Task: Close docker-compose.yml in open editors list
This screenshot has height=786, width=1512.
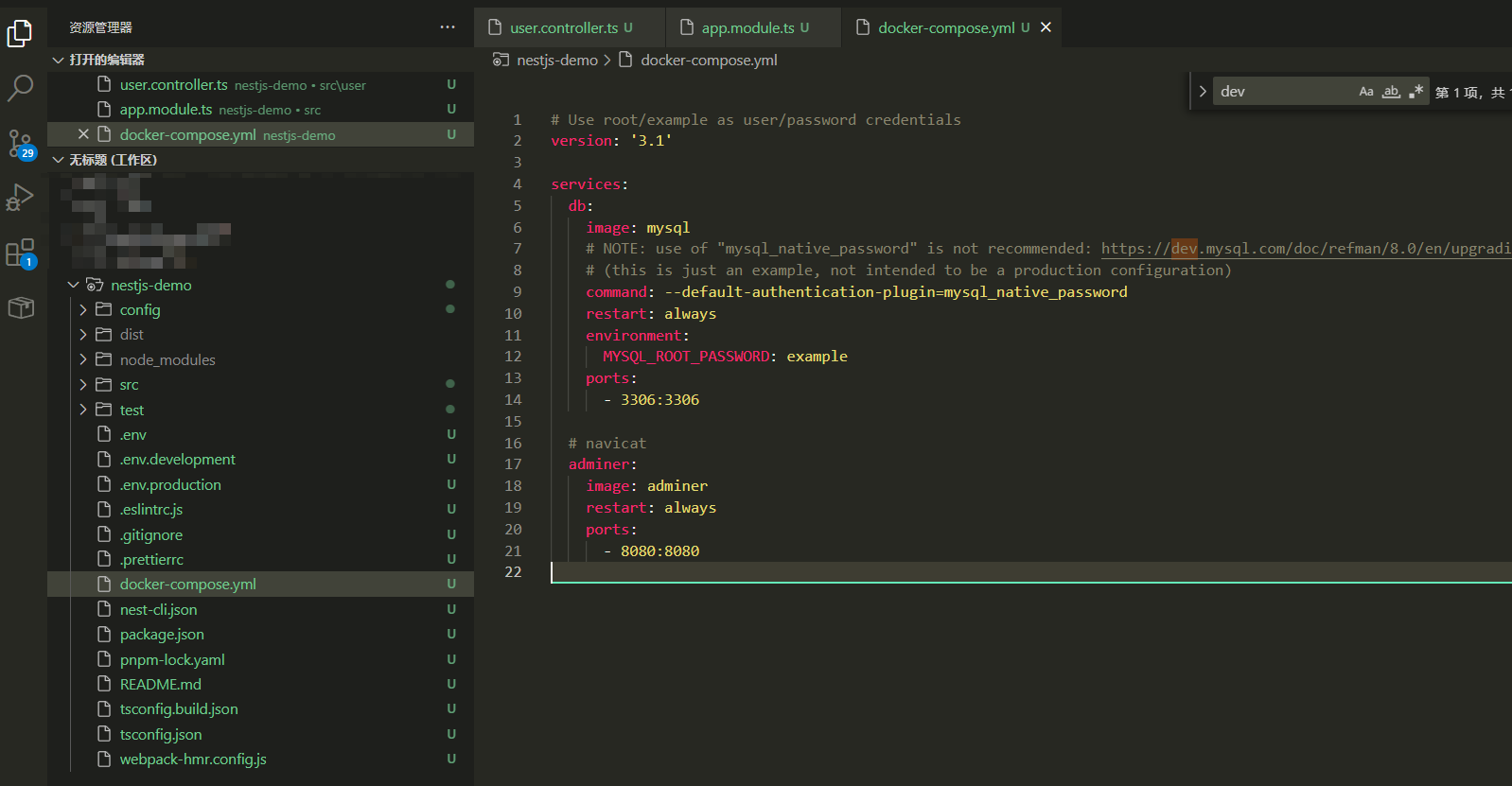Action: (x=83, y=134)
